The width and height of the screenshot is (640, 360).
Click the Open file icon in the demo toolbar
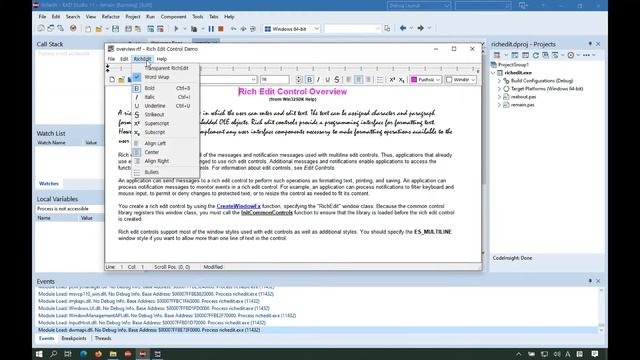(x=121, y=80)
